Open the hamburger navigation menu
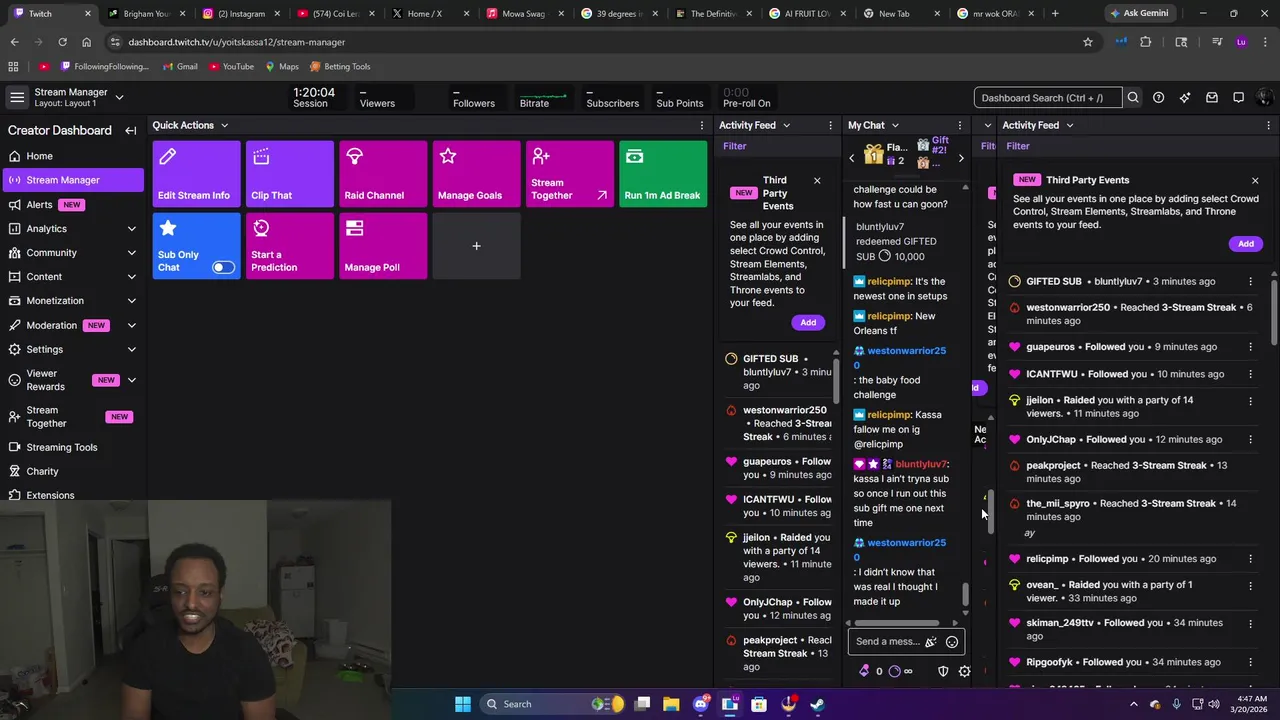The image size is (1280, 720). pyautogui.click(x=17, y=97)
